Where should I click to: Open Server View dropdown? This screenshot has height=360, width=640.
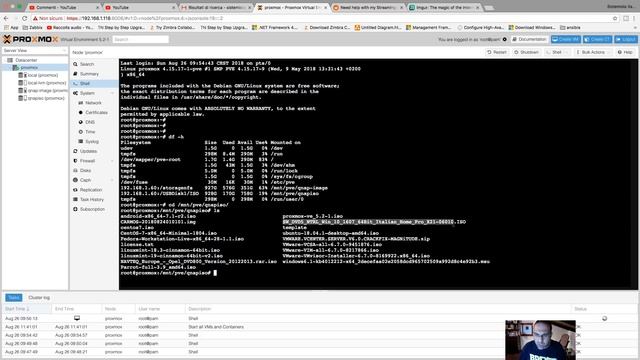(x=35, y=51)
